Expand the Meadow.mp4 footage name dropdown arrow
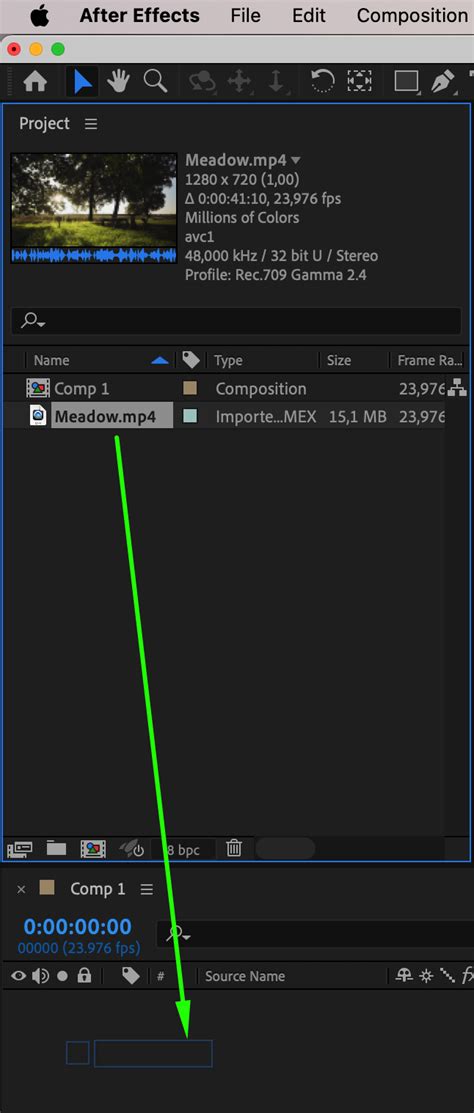 click(296, 160)
